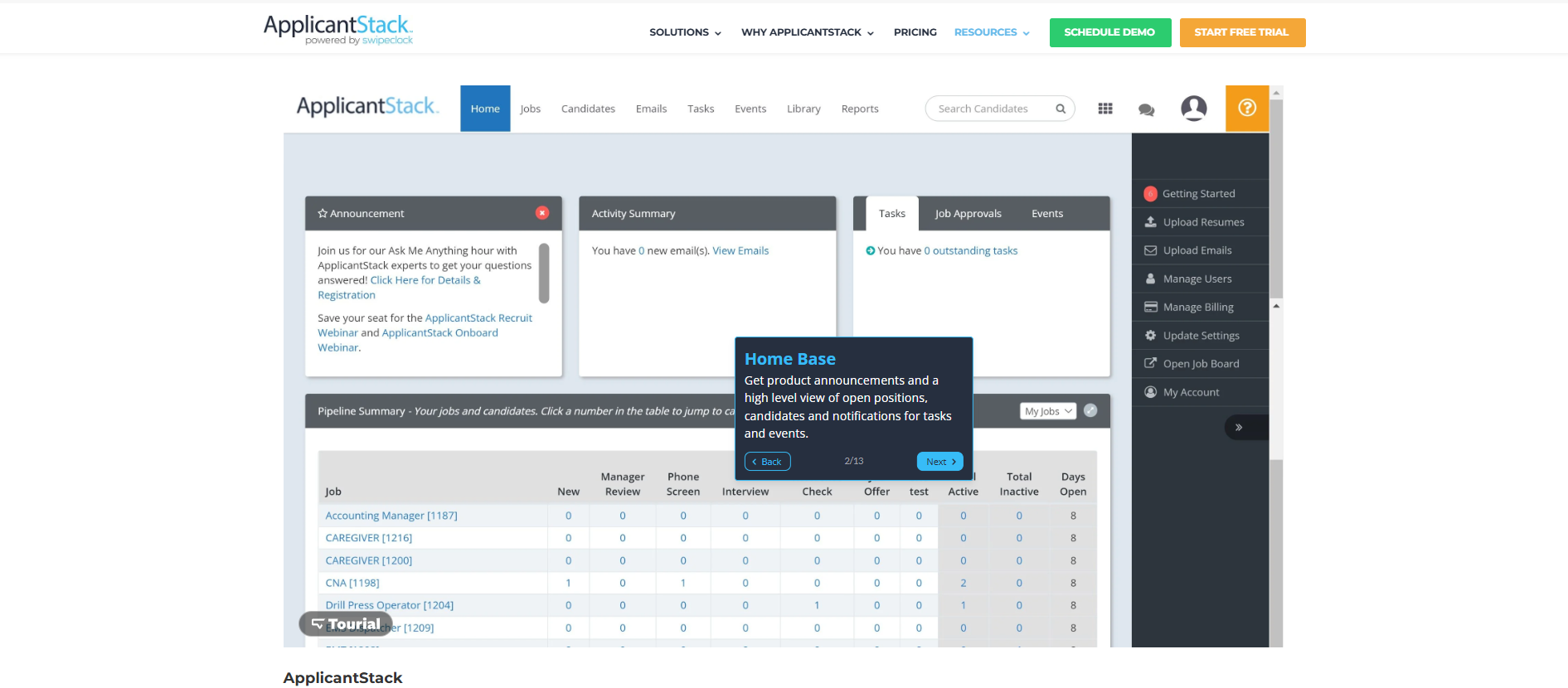Screen dimensions: 1568x688
Task: Click the Manage Billing sidebar label
Action: point(1198,308)
